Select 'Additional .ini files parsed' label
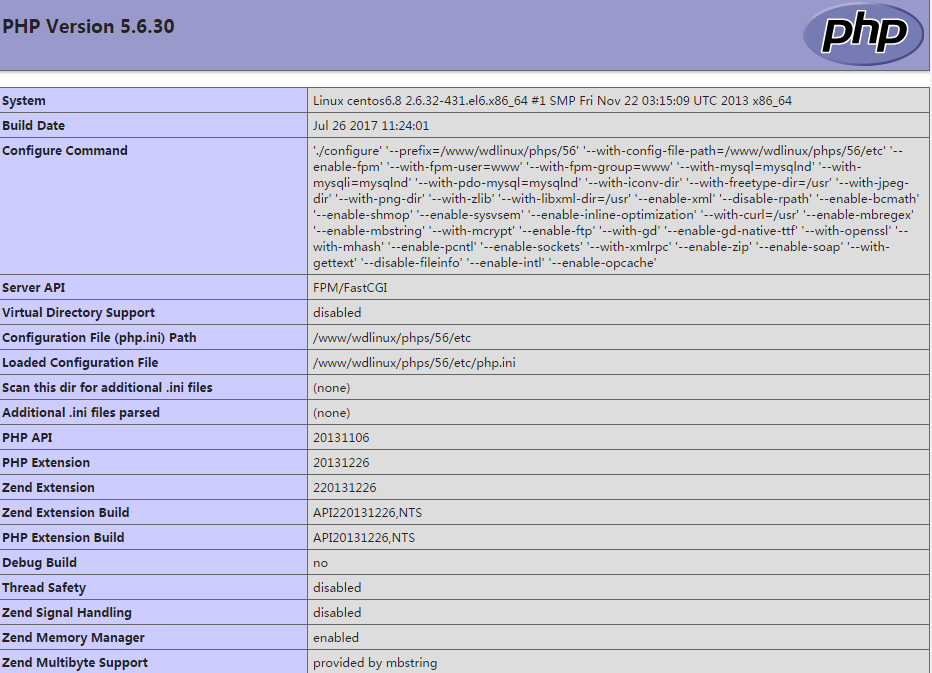Screen dimensions: 932x673 [x=81, y=413]
